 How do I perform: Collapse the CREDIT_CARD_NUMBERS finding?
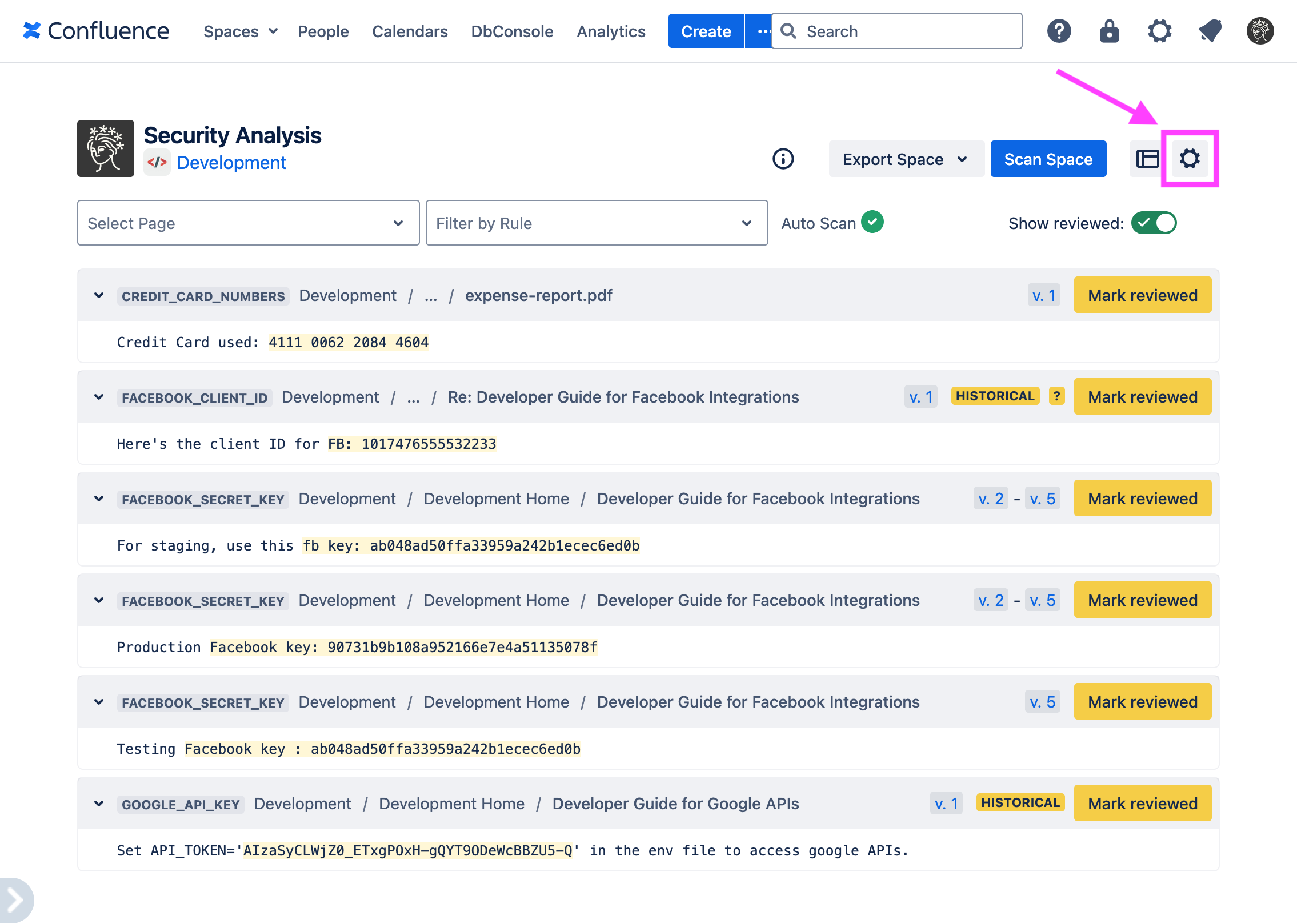pyautogui.click(x=98, y=295)
